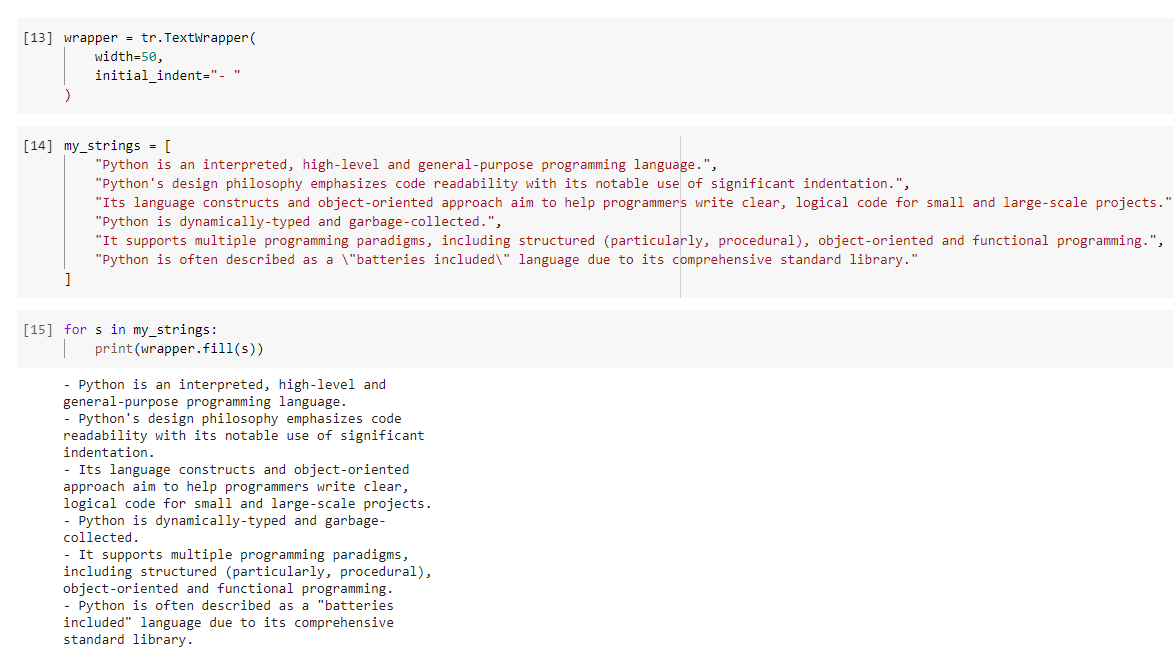
Task: Click the [15] cell execution counter
Action: tap(38, 330)
